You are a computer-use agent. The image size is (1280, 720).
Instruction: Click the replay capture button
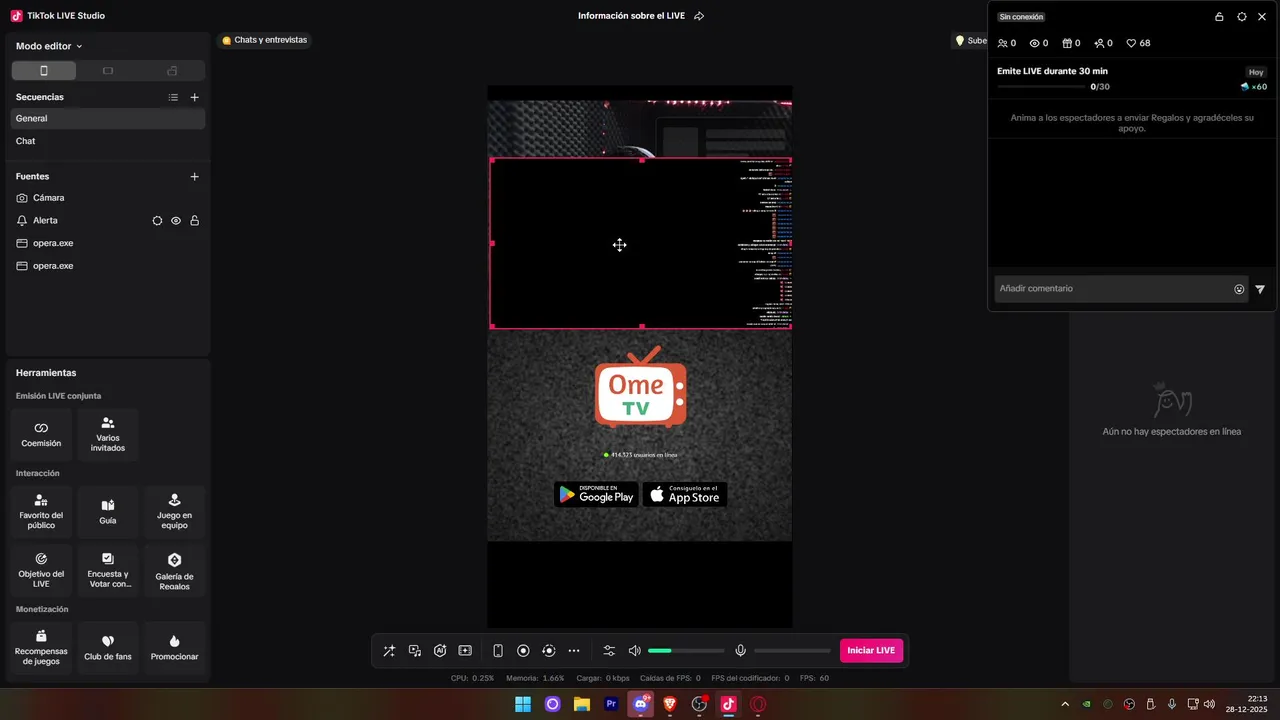tap(548, 651)
